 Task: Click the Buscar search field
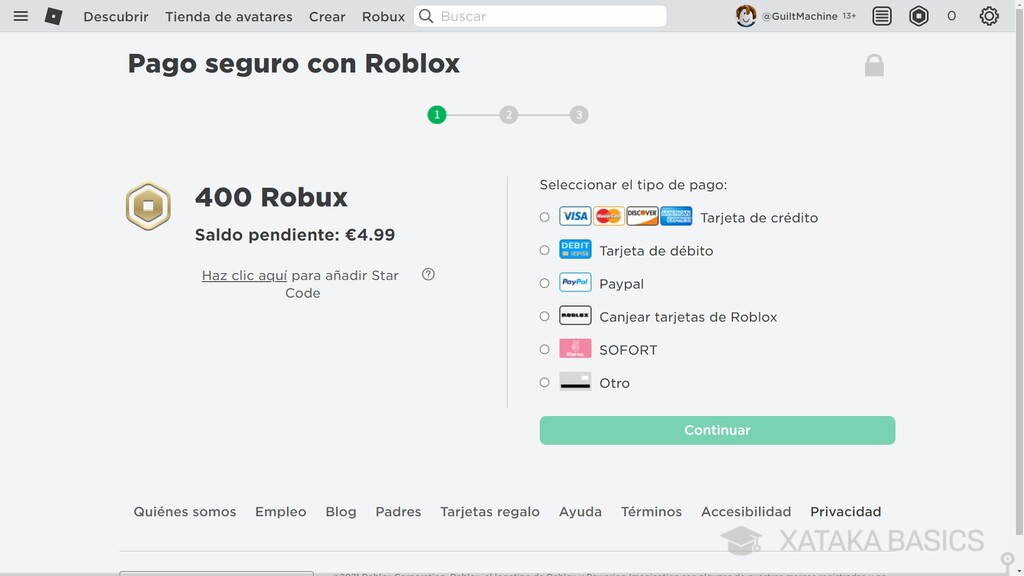click(540, 16)
